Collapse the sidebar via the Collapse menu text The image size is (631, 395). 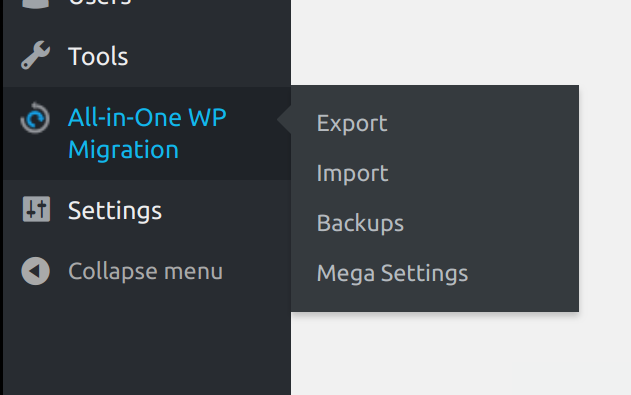(145, 272)
